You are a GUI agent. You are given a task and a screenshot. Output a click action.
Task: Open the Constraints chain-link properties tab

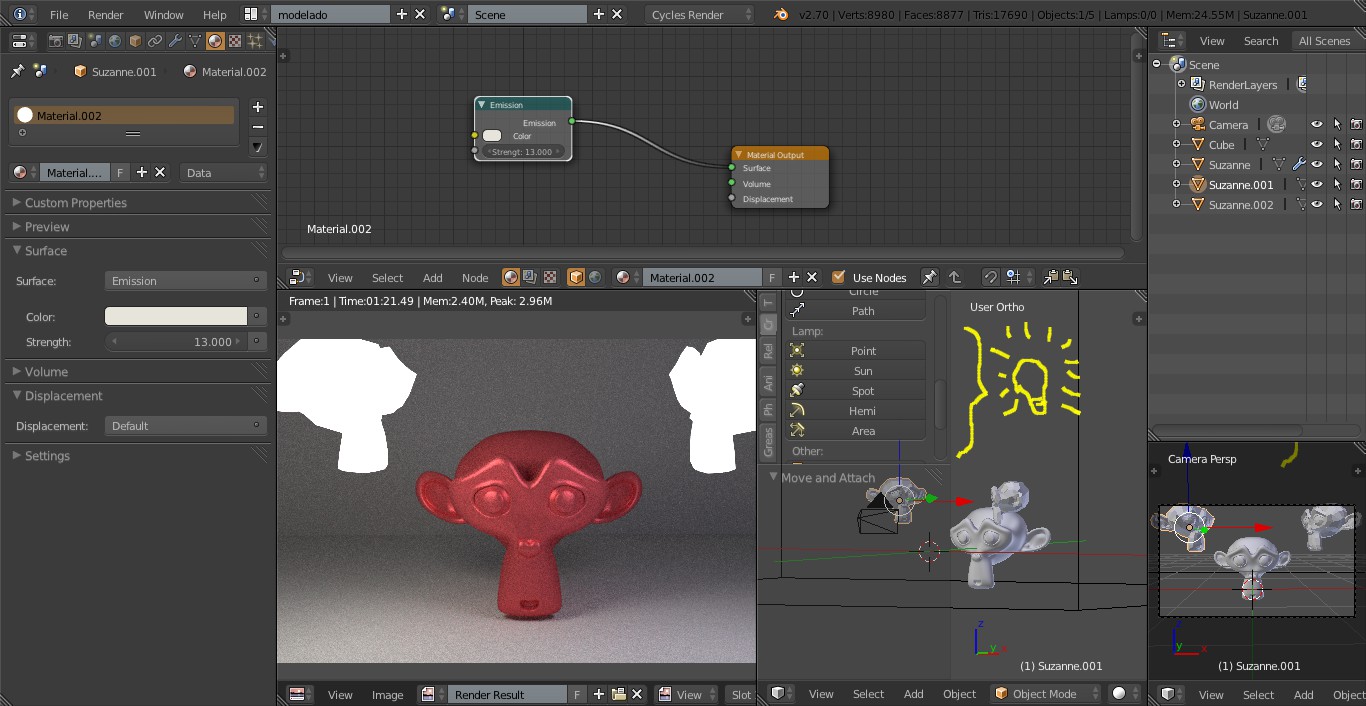click(x=155, y=41)
